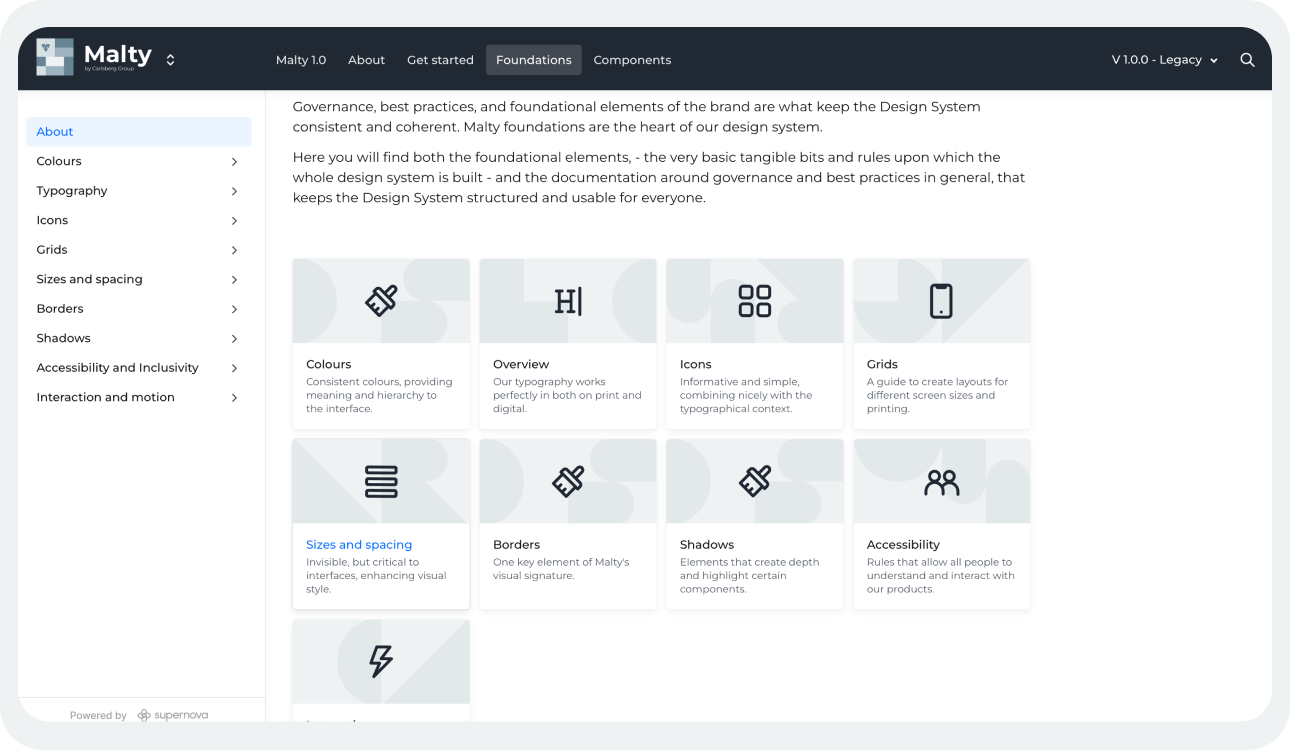
Task: Click the Malty logo image
Action: [55, 57]
